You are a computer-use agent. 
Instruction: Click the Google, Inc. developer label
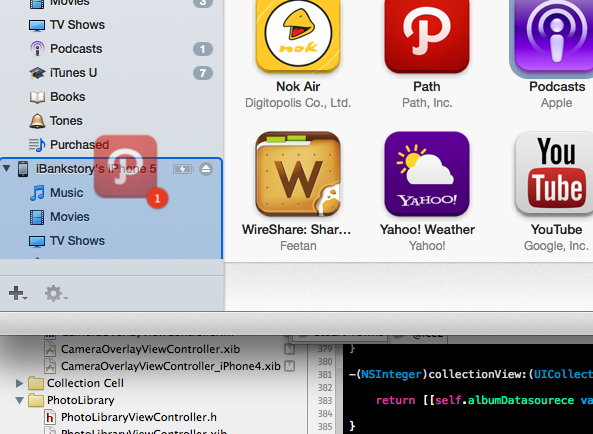556,246
